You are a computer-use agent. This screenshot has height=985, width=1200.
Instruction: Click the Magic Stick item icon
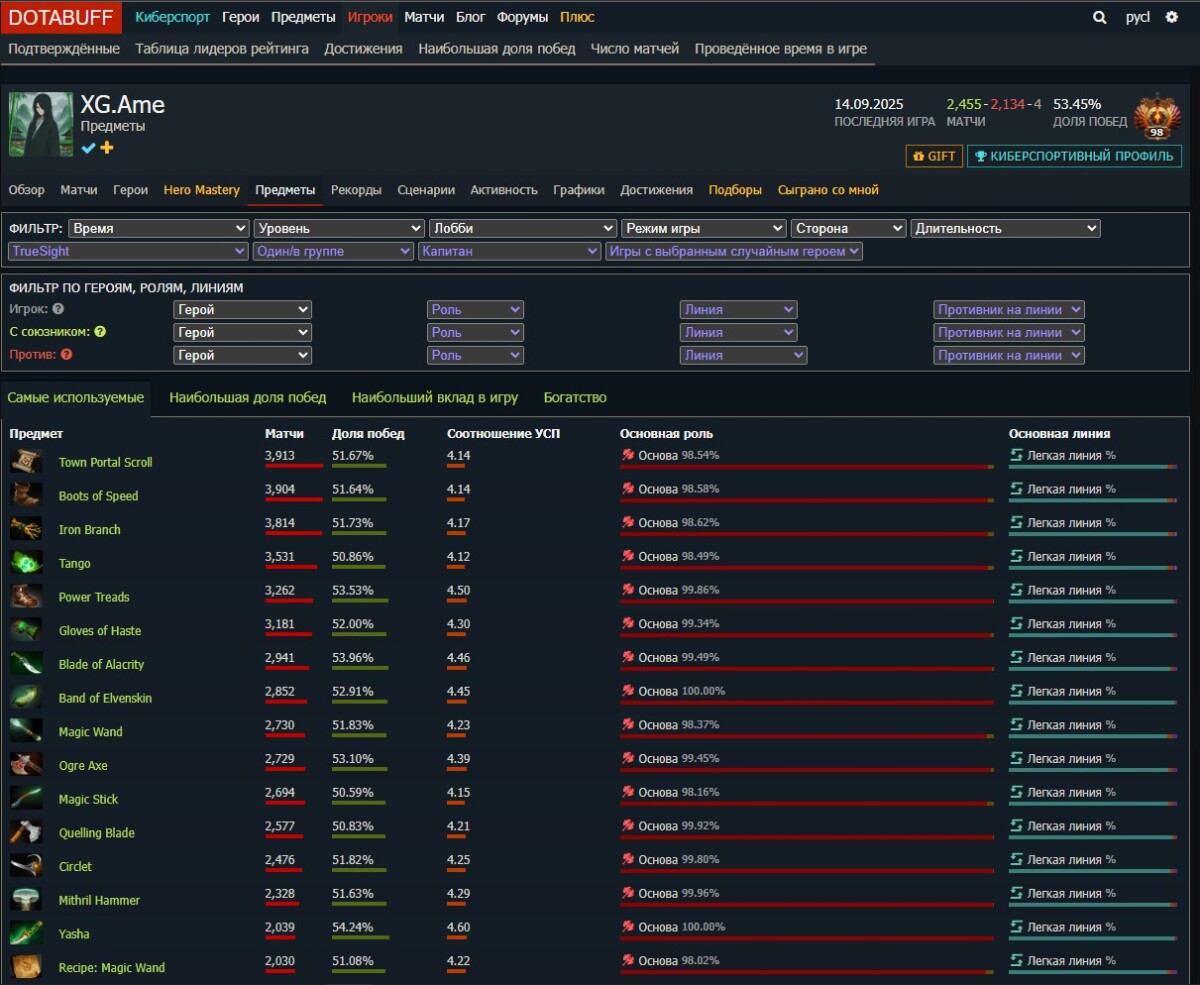26,799
